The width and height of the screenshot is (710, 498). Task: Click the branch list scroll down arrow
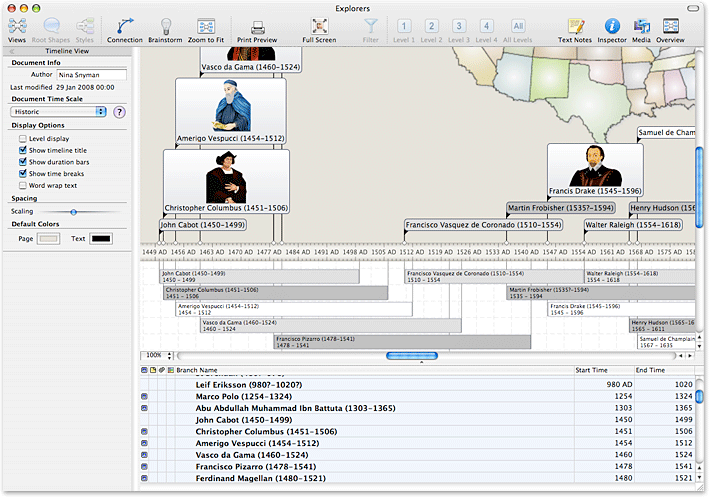coord(699,478)
